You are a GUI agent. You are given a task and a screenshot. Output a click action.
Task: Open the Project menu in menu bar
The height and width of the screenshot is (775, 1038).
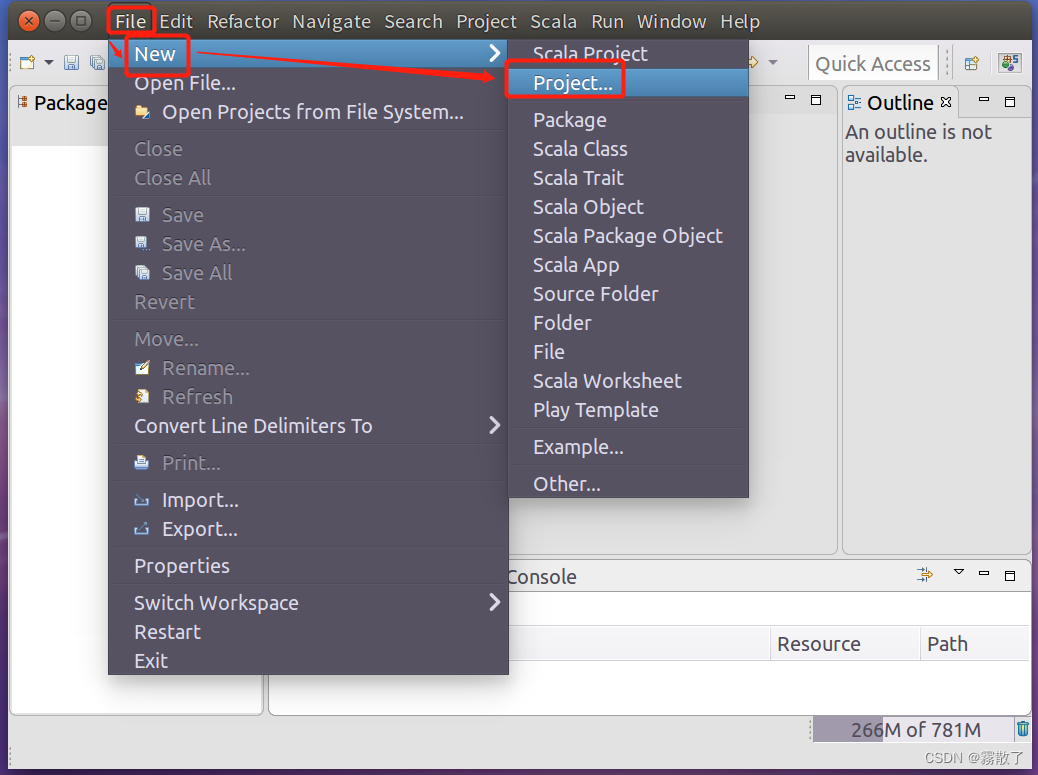tap(486, 21)
